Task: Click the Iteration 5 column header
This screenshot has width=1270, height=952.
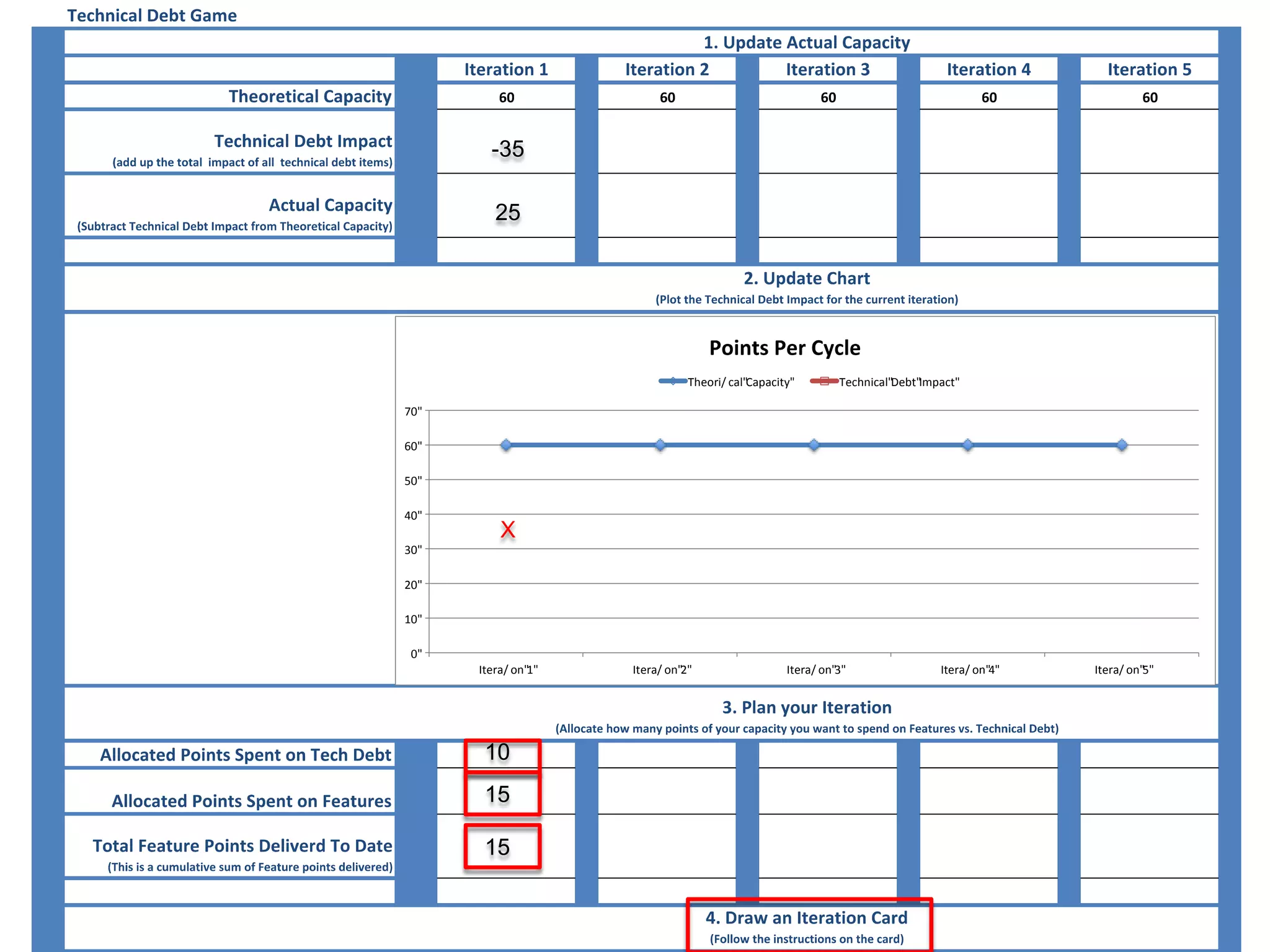Action: coord(1149,69)
